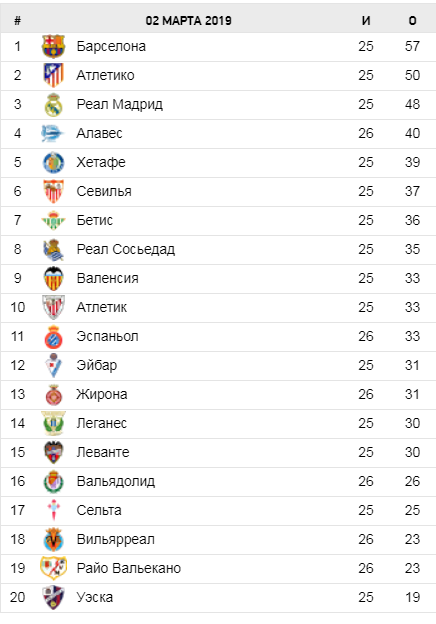This screenshot has height=624, width=436.
Task: Click the Эспаньол round crest
Action: tap(53, 337)
